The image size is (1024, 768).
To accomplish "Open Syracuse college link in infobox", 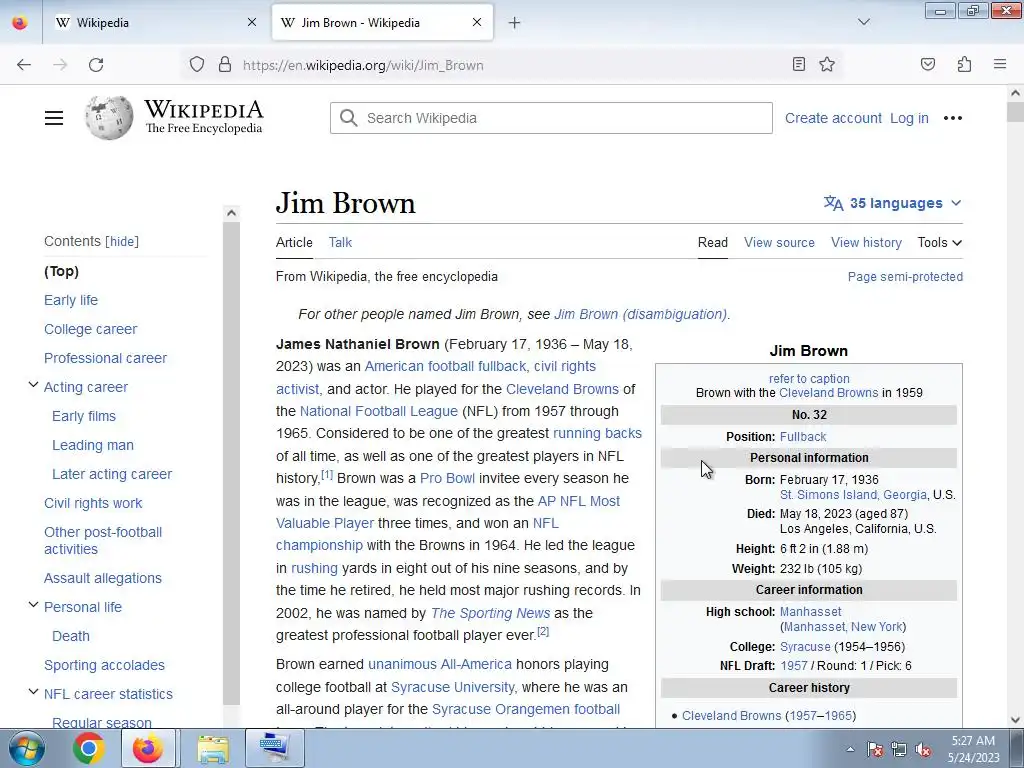I will pyautogui.click(x=805, y=647).
